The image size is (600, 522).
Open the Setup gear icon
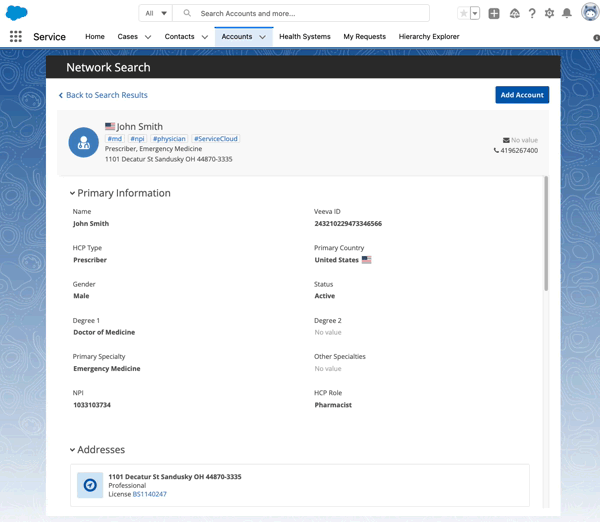549,14
